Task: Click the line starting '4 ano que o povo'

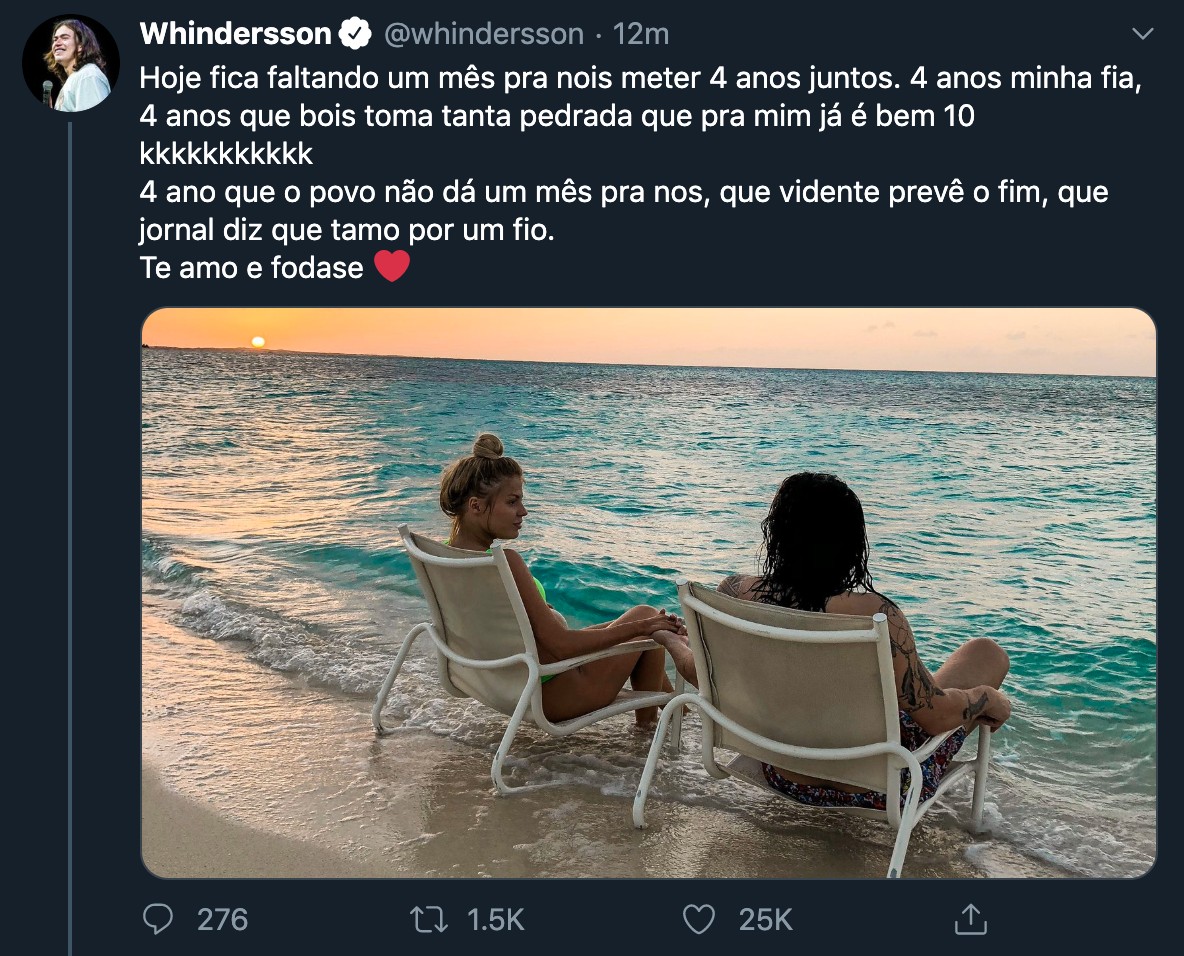Action: point(624,192)
